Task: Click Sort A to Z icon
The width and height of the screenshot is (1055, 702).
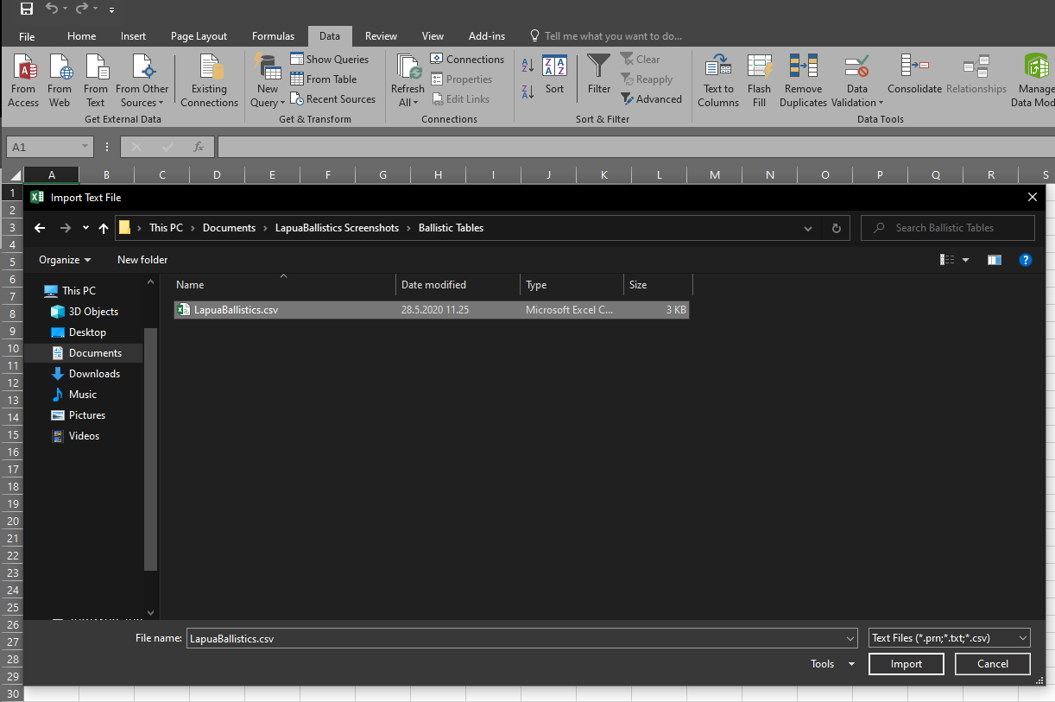Action: pos(528,65)
